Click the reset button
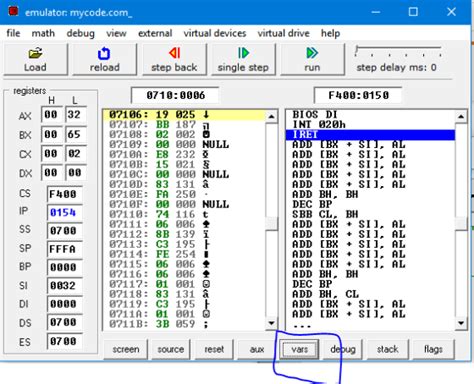The width and height of the screenshot is (474, 384). coord(214,349)
